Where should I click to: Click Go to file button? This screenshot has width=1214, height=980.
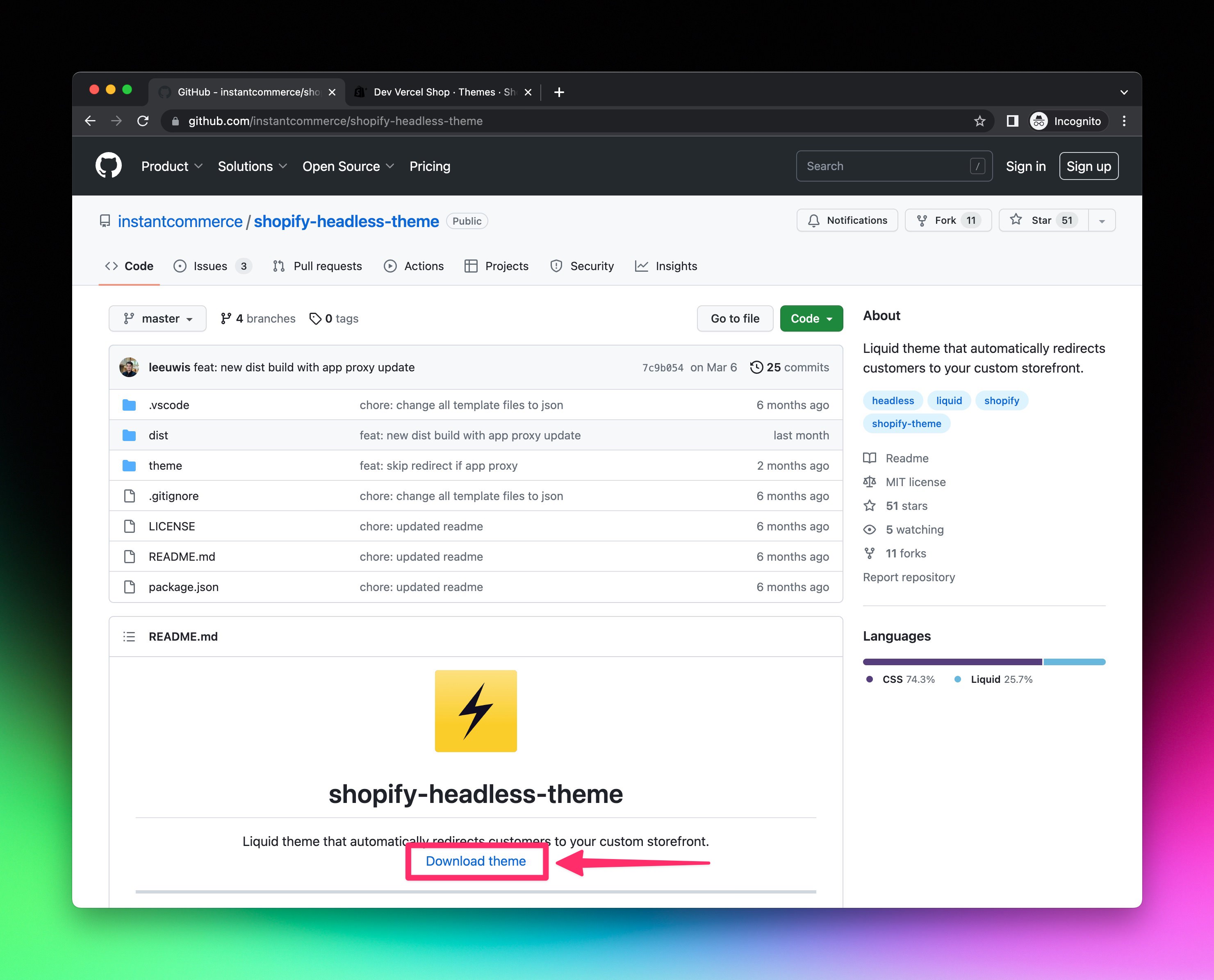[735, 318]
